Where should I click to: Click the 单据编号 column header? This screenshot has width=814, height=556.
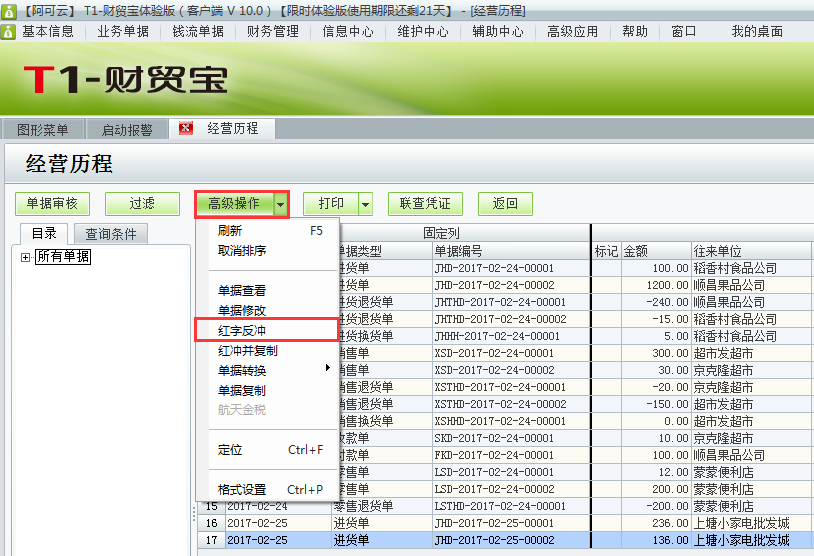511,251
